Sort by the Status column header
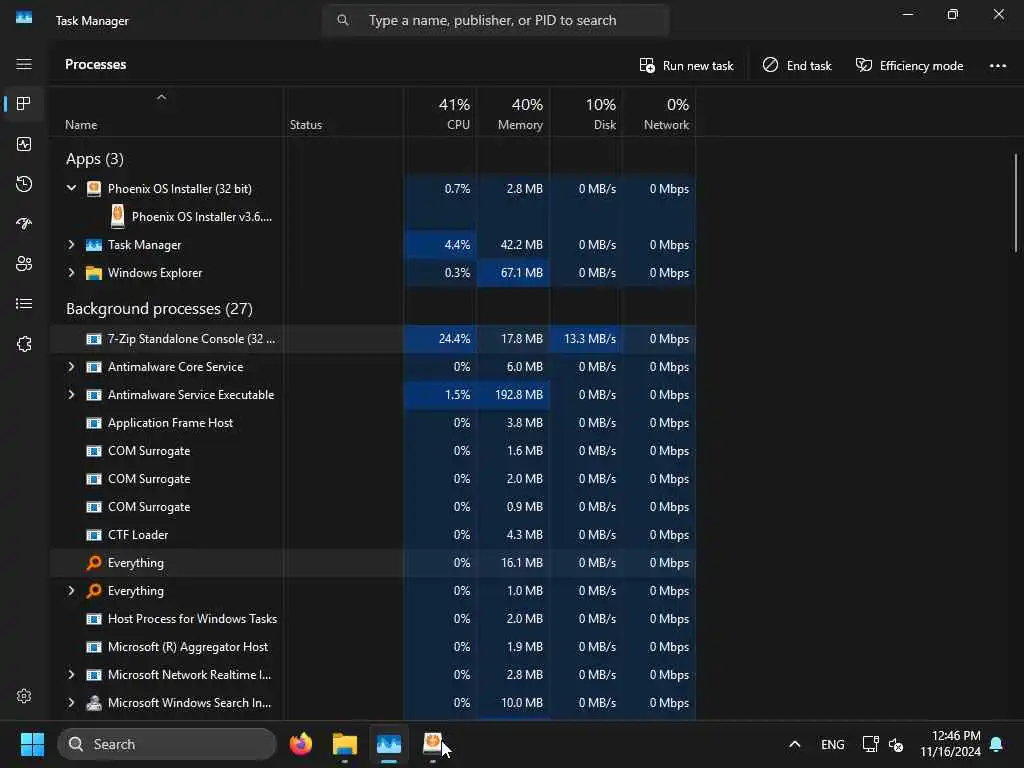The height and width of the screenshot is (768, 1024). coord(344,112)
